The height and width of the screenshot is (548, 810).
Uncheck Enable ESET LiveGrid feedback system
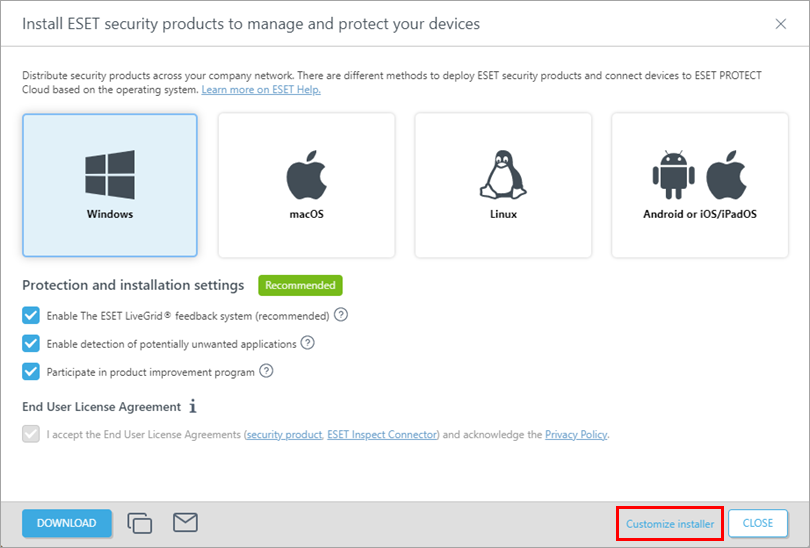[x=31, y=316]
